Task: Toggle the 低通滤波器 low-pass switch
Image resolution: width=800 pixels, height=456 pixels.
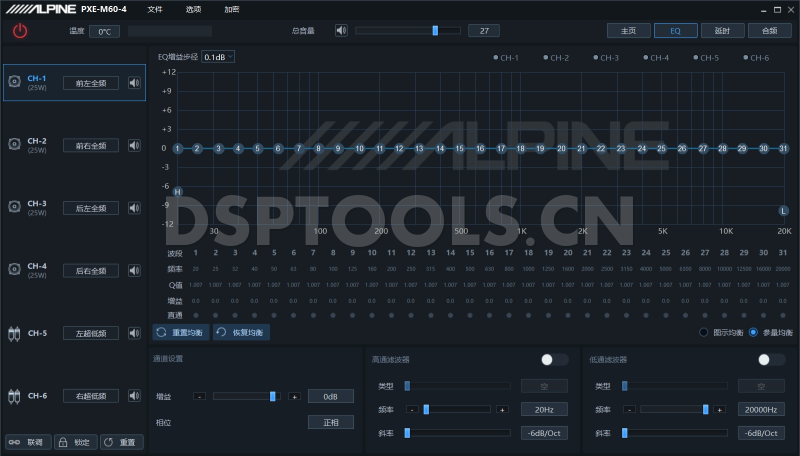Action: [x=771, y=360]
